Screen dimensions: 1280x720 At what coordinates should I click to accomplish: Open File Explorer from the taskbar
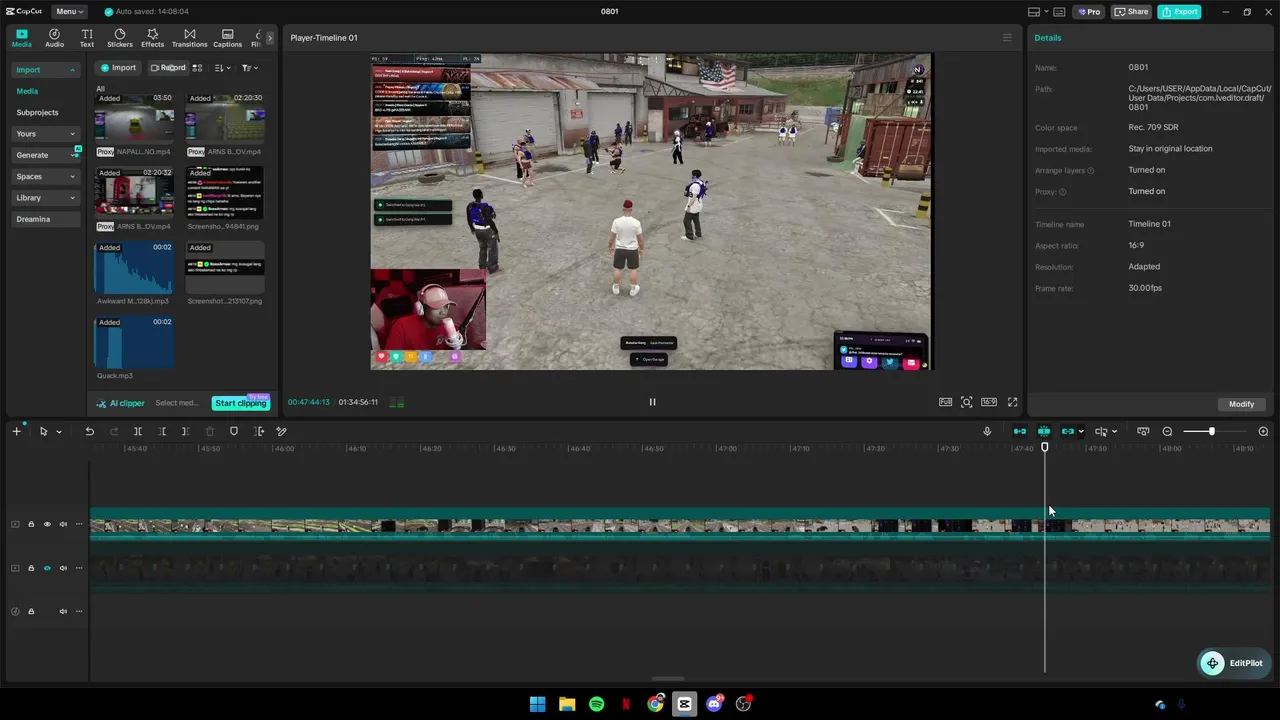[x=567, y=704]
